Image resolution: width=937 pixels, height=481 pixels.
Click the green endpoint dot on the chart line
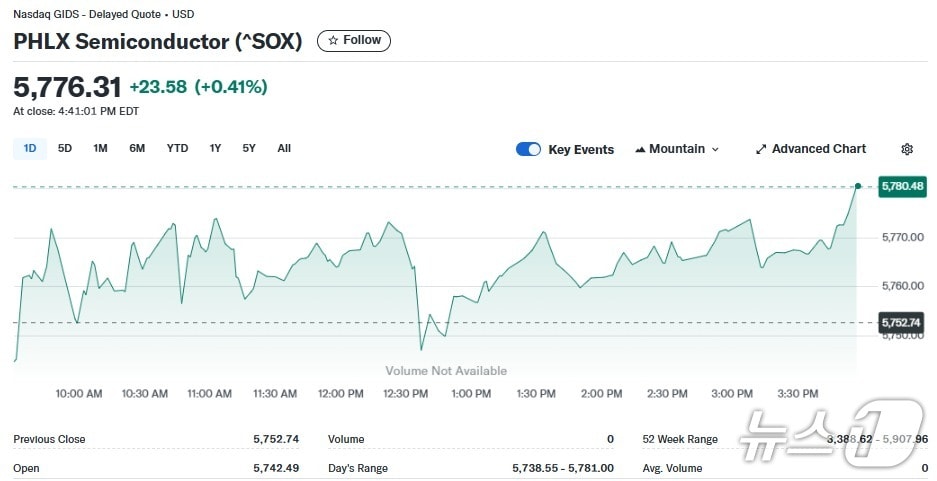point(858,186)
